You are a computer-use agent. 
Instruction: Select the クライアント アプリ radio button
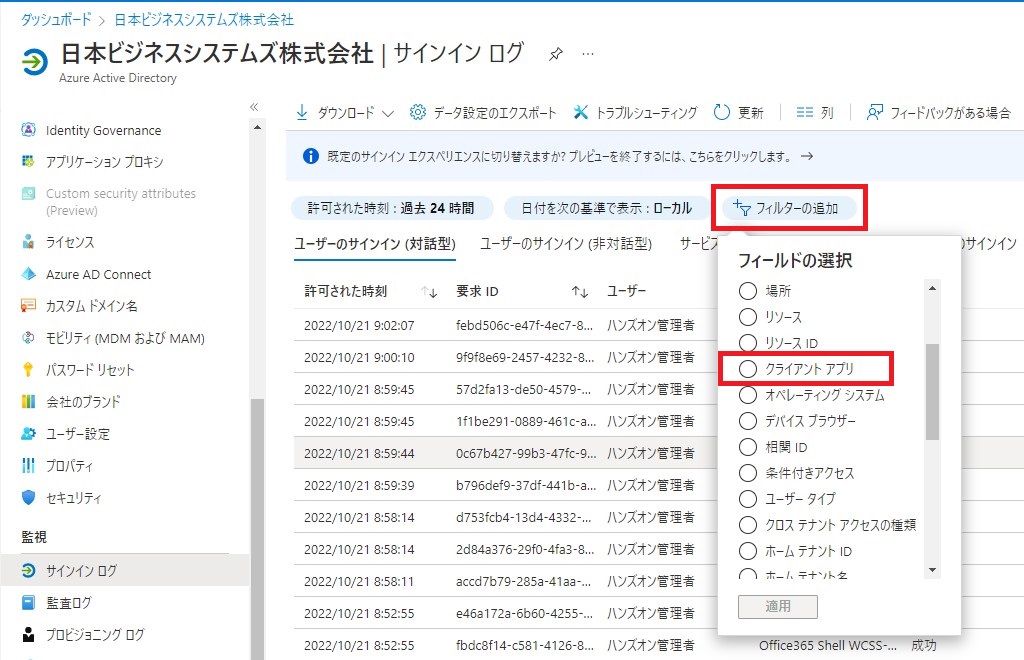coord(748,369)
